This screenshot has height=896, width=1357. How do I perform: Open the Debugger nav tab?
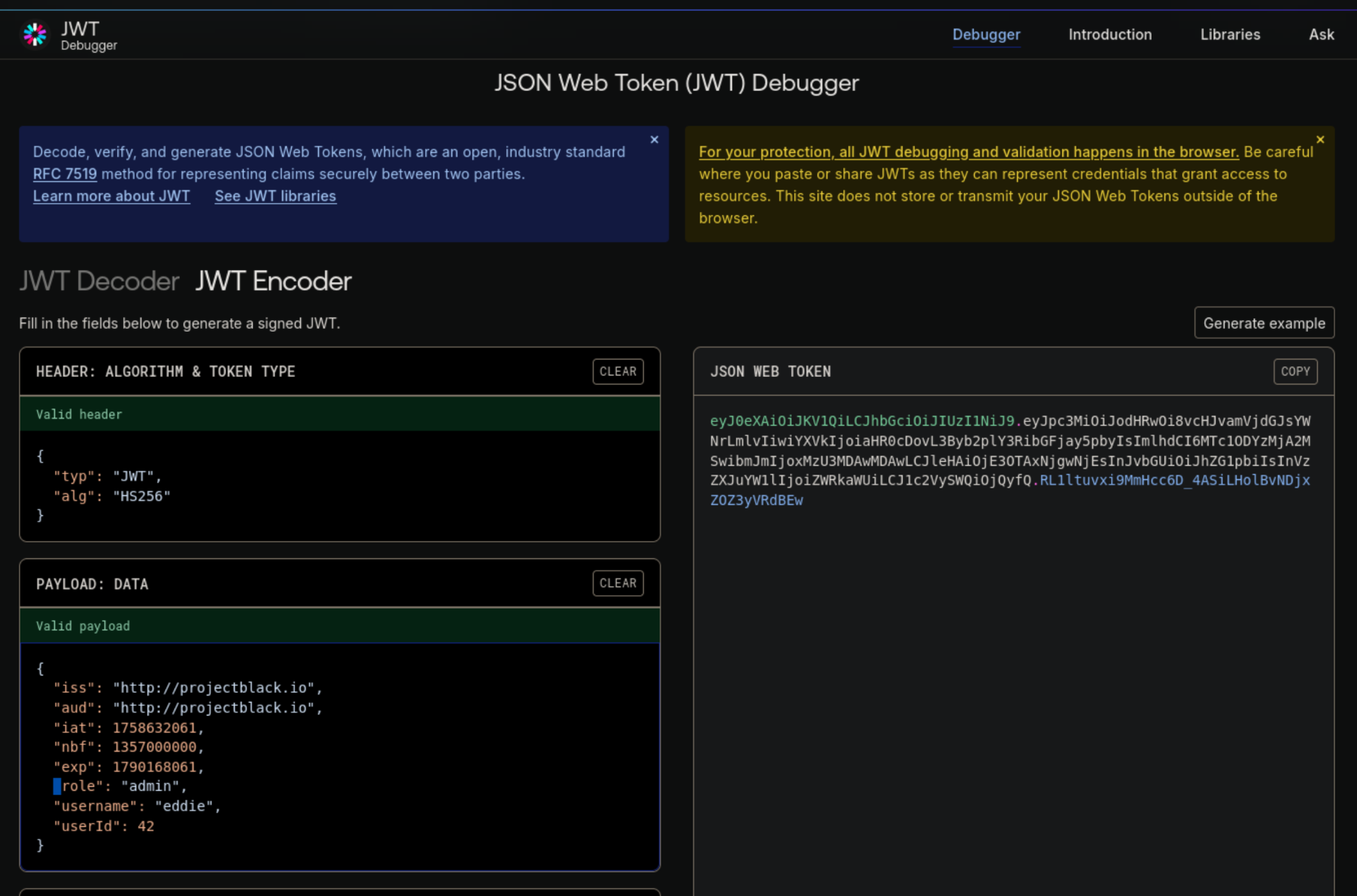point(985,35)
